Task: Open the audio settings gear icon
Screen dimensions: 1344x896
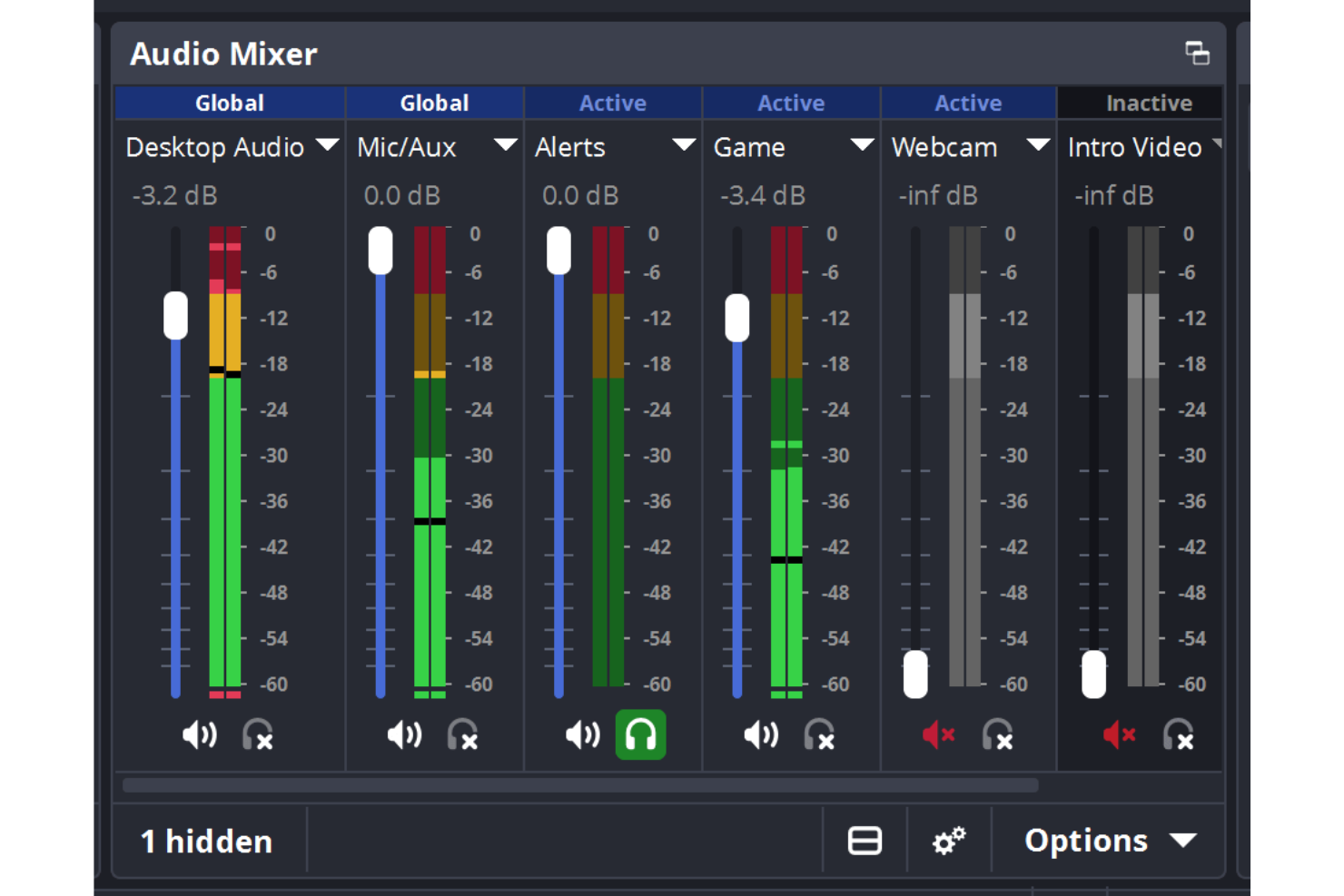Action: tap(949, 841)
